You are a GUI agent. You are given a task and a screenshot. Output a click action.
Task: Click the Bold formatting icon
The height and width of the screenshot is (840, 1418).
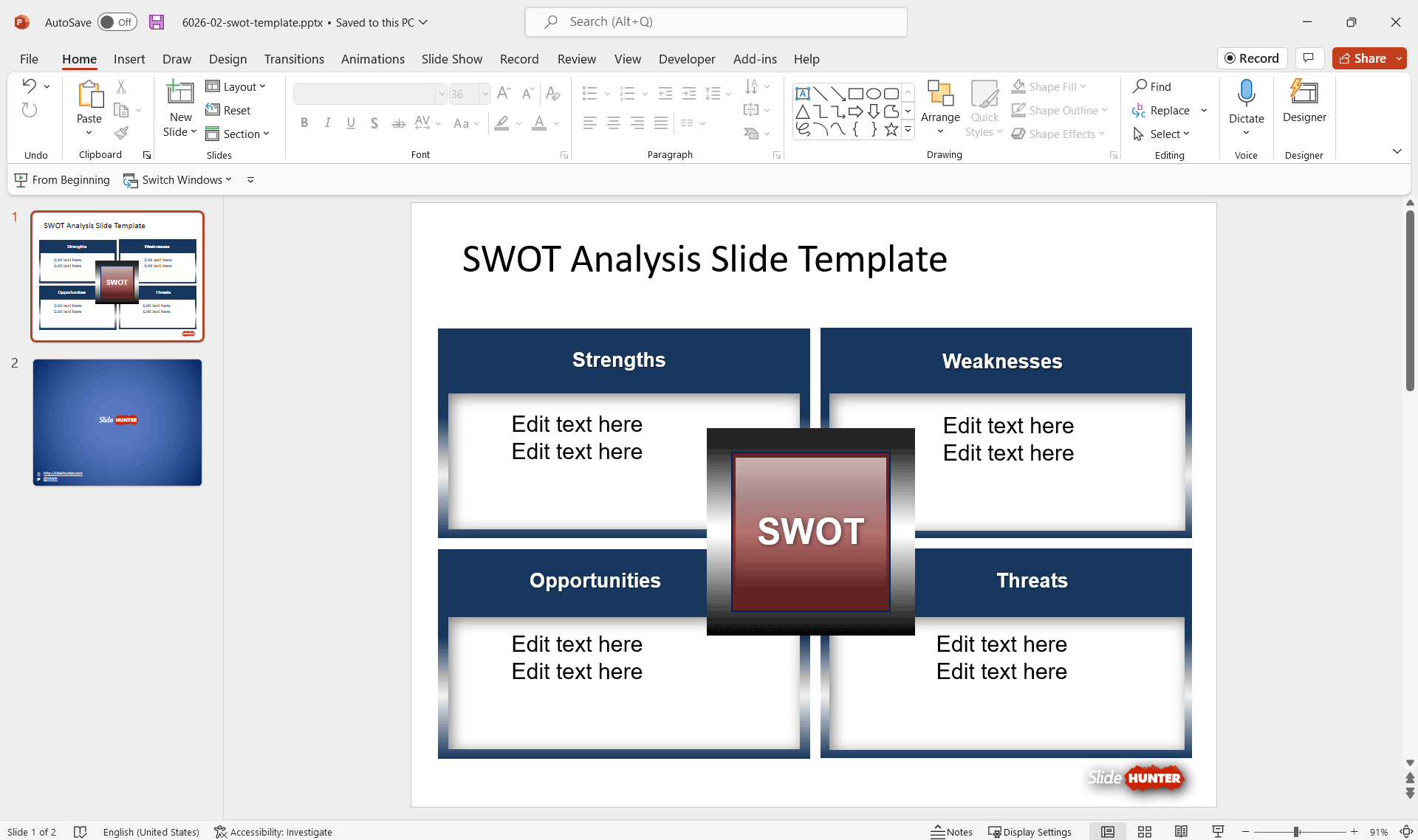305,122
